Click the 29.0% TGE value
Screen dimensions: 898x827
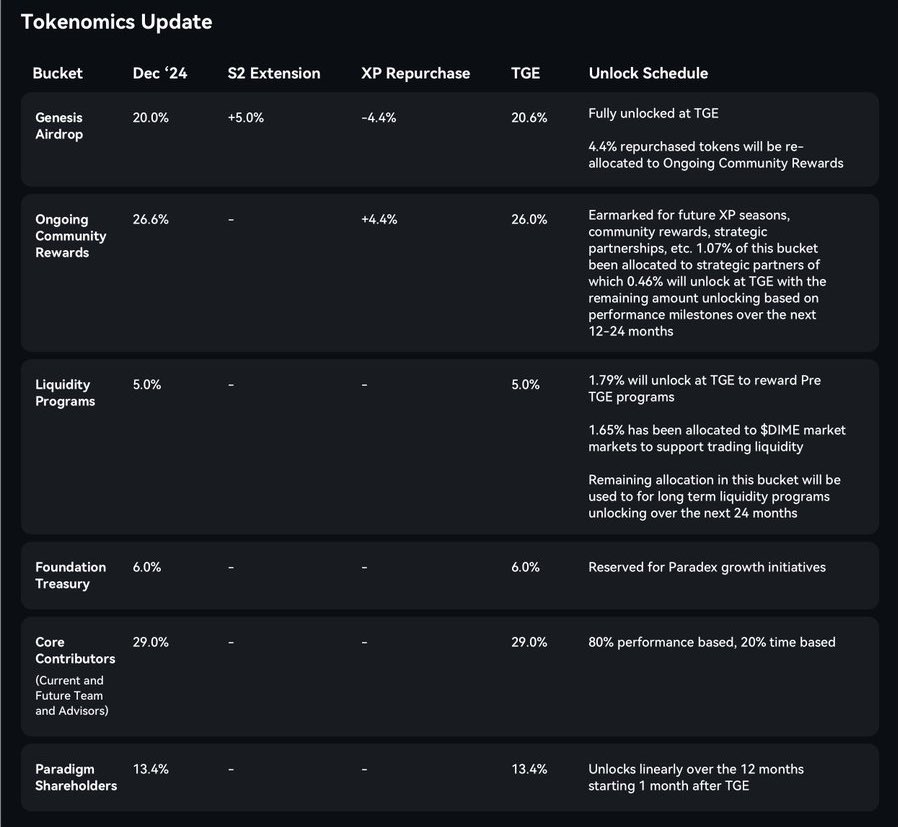pyautogui.click(x=529, y=642)
